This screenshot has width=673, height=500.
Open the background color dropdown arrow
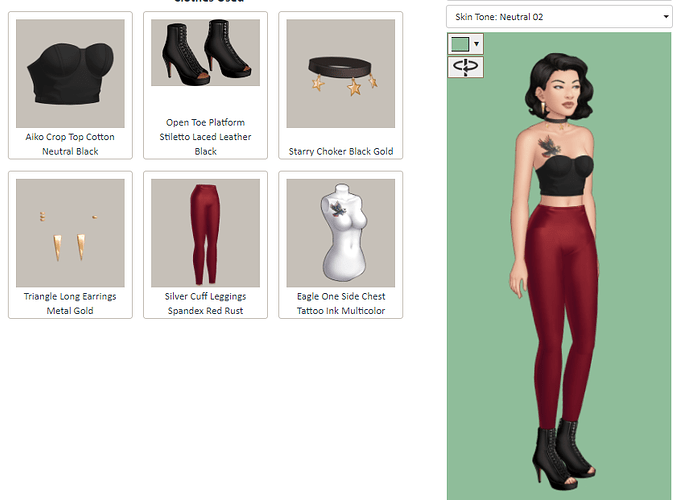pos(476,44)
